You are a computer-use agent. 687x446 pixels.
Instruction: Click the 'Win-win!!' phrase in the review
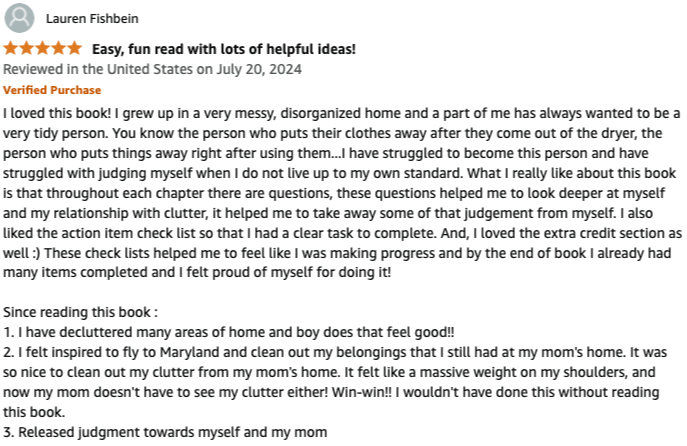point(362,392)
